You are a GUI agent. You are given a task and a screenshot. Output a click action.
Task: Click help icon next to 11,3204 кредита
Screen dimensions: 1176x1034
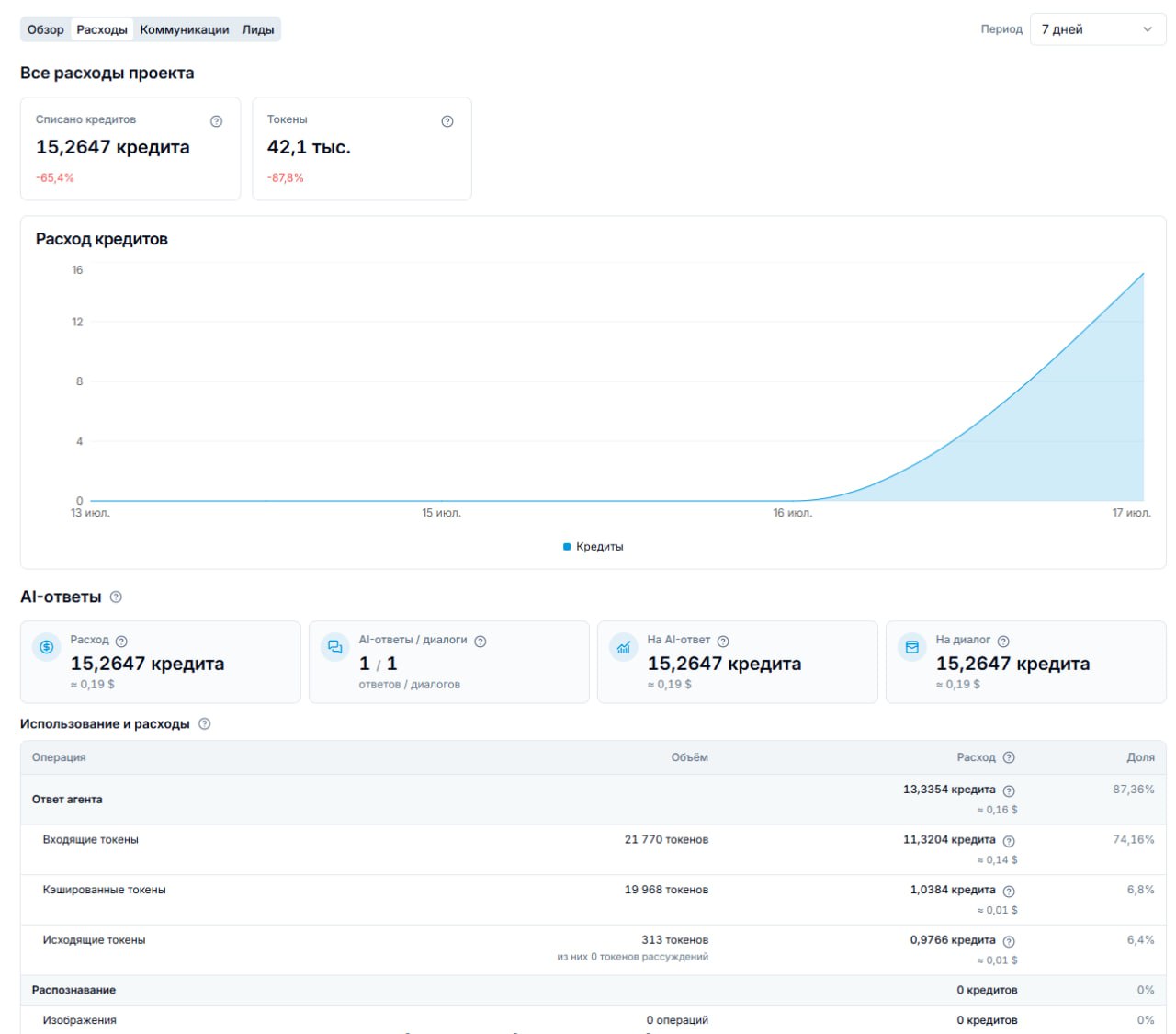1009,841
